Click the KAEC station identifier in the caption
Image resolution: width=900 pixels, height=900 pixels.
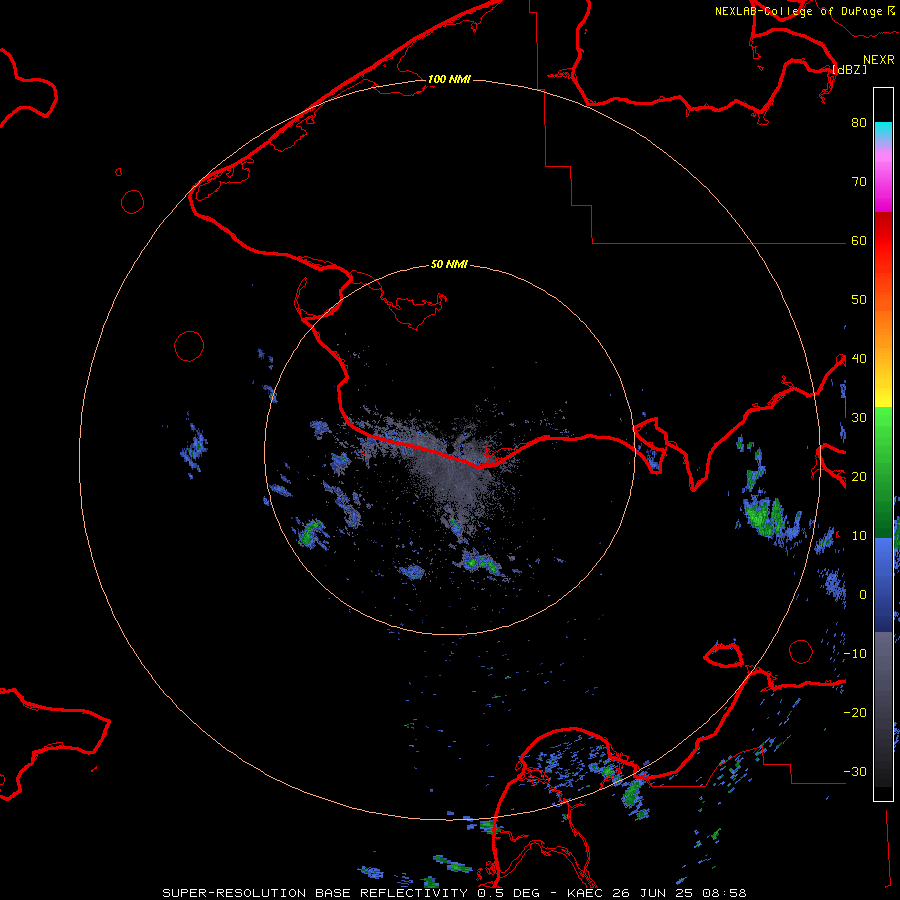pyautogui.click(x=586, y=893)
